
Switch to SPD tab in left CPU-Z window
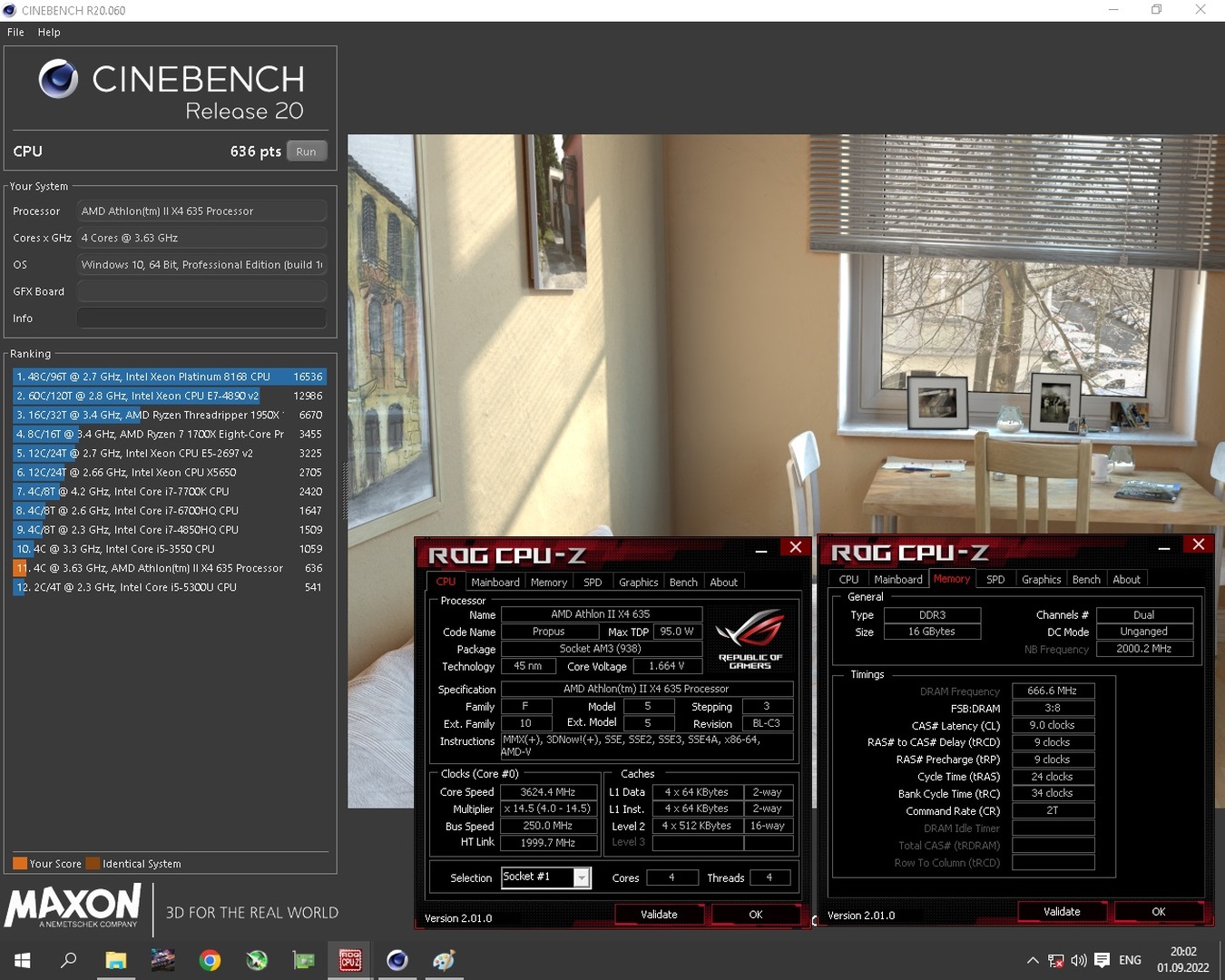pyautogui.click(x=593, y=583)
